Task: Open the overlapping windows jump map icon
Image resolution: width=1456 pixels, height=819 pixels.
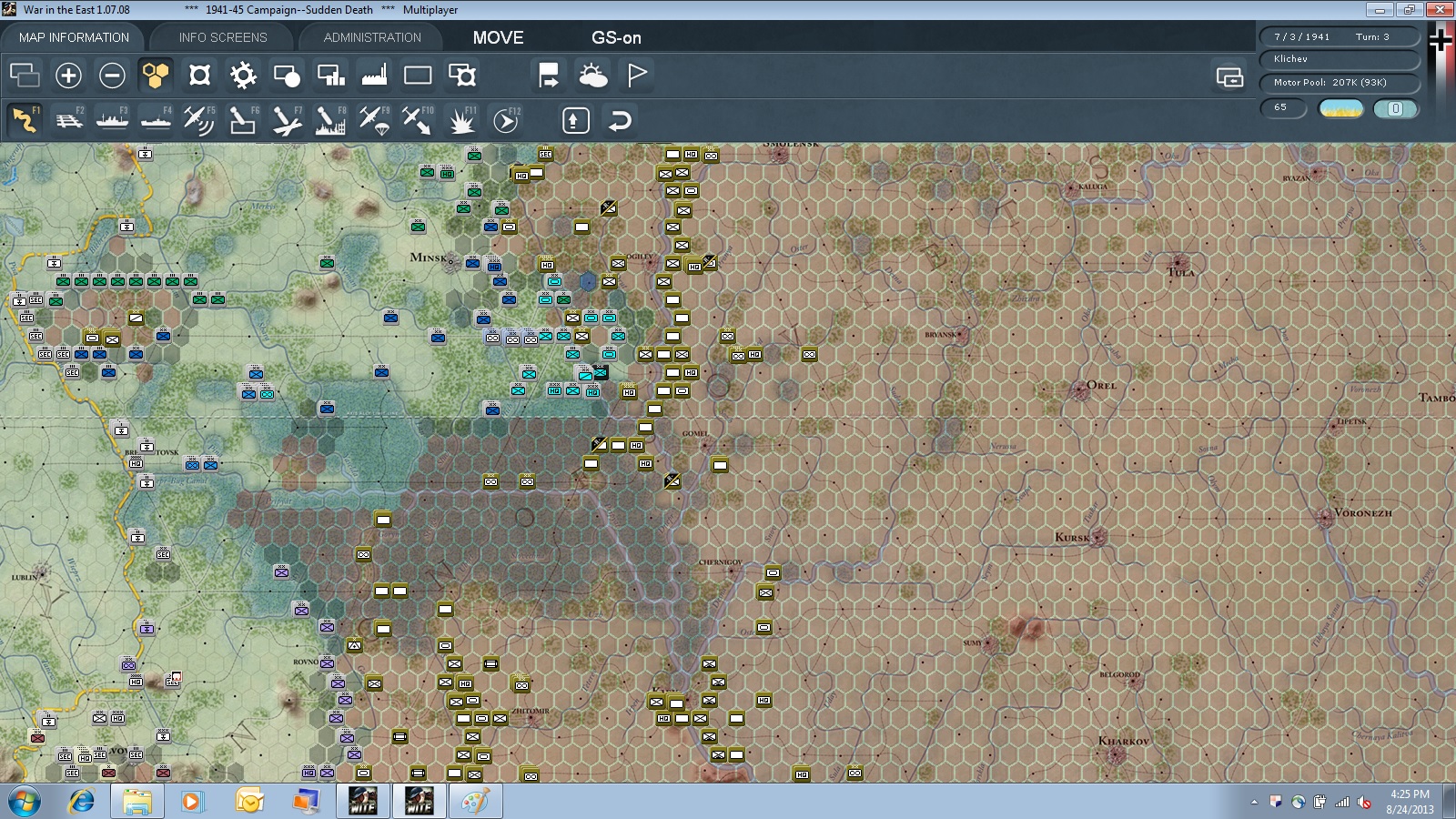Action: tap(25, 76)
